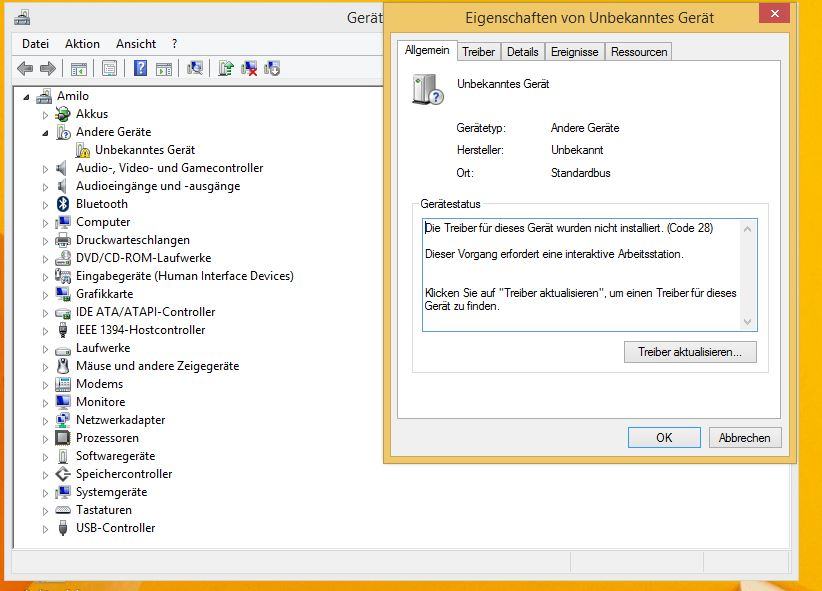Viewport: 822px width, 591px height.
Task: Open the ? help menu
Action: tap(175, 44)
